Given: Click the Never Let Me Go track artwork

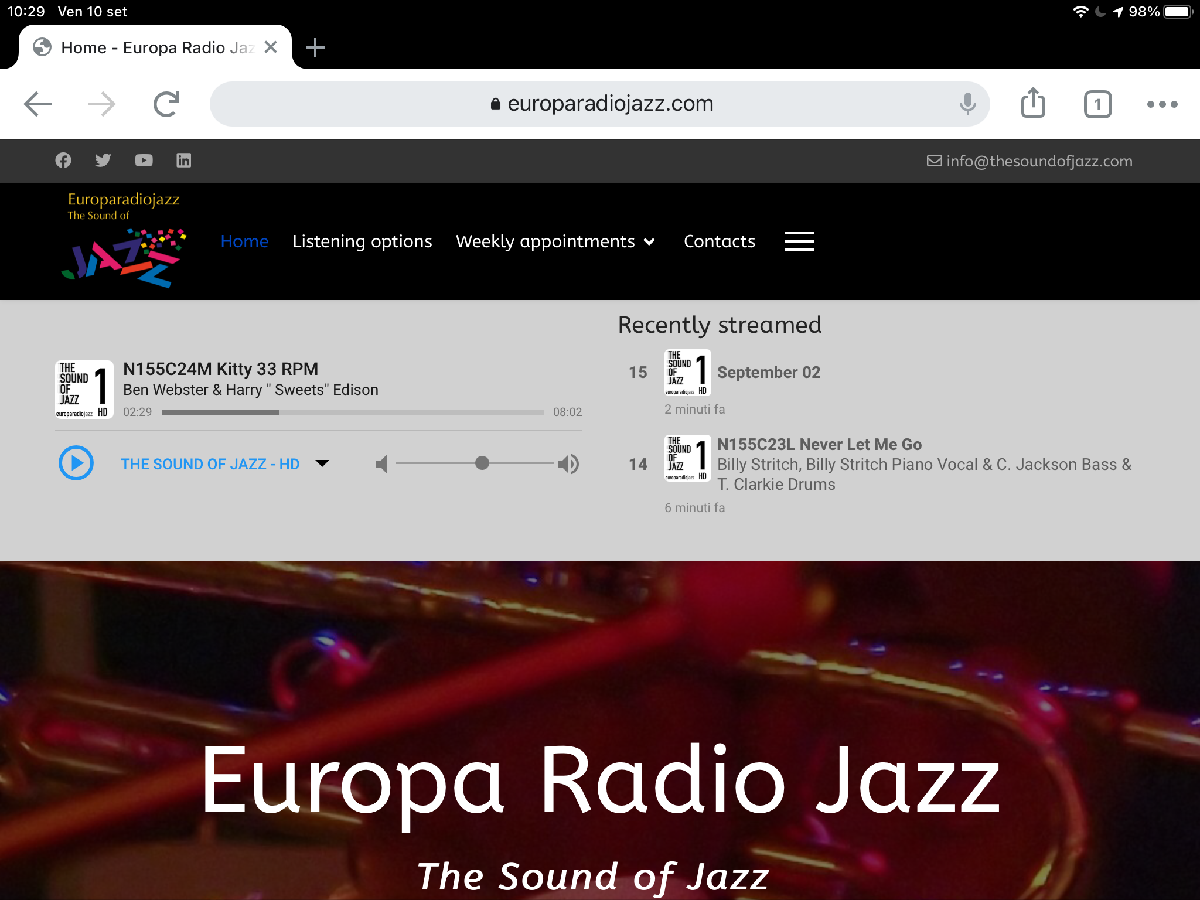Looking at the screenshot, I should tap(688, 459).
